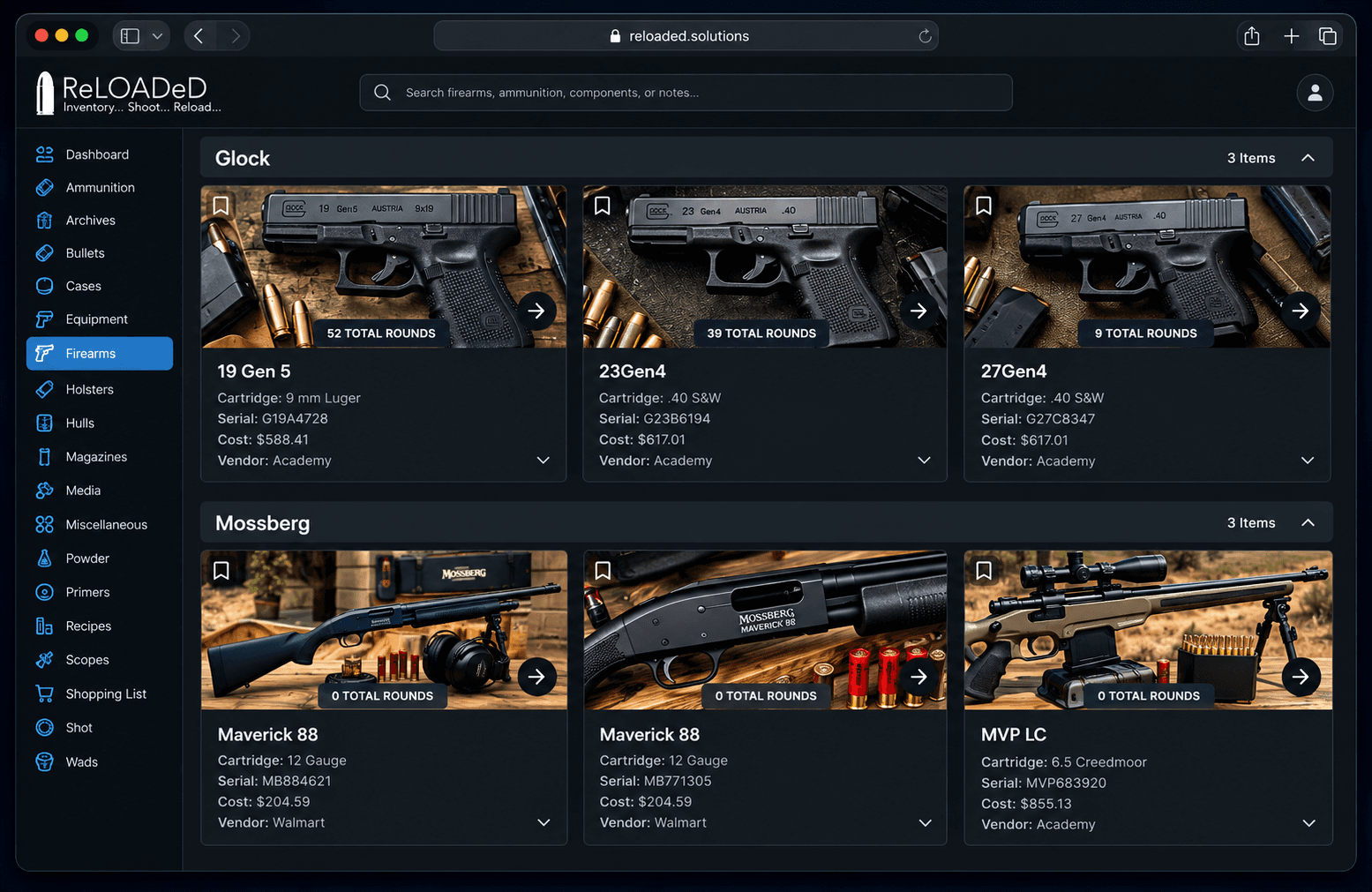Open Miscellaneous from the sidebar
This screenshot has height=892, width=1372.
[x=100, y=525]
